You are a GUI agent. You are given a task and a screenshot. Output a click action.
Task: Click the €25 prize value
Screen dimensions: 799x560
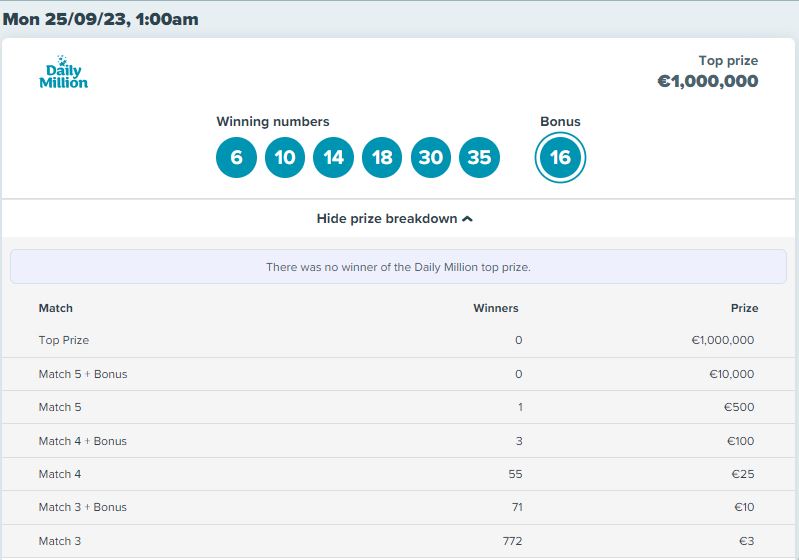tap(743, 474)
